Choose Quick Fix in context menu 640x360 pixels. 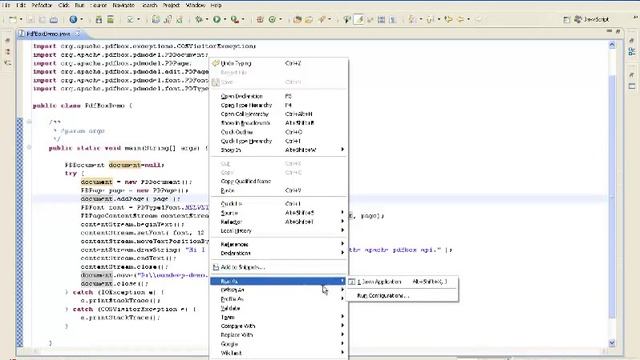[x=279, y=204]
